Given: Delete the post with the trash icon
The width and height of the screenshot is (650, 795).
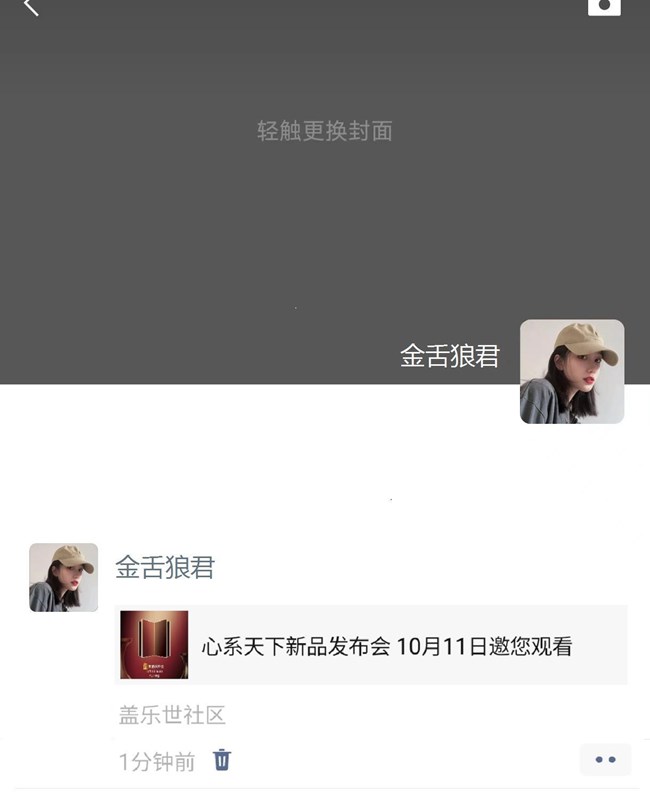Looking at the screenshot, I should click(222, 760).
